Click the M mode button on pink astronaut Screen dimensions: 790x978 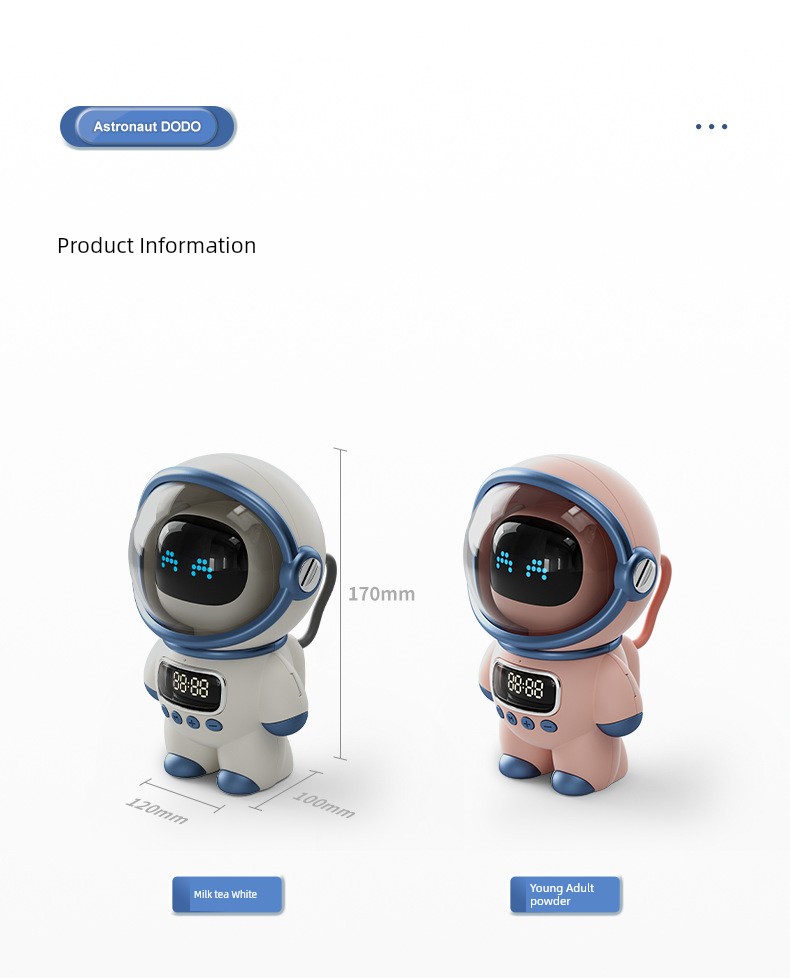[x=512, y=719]
